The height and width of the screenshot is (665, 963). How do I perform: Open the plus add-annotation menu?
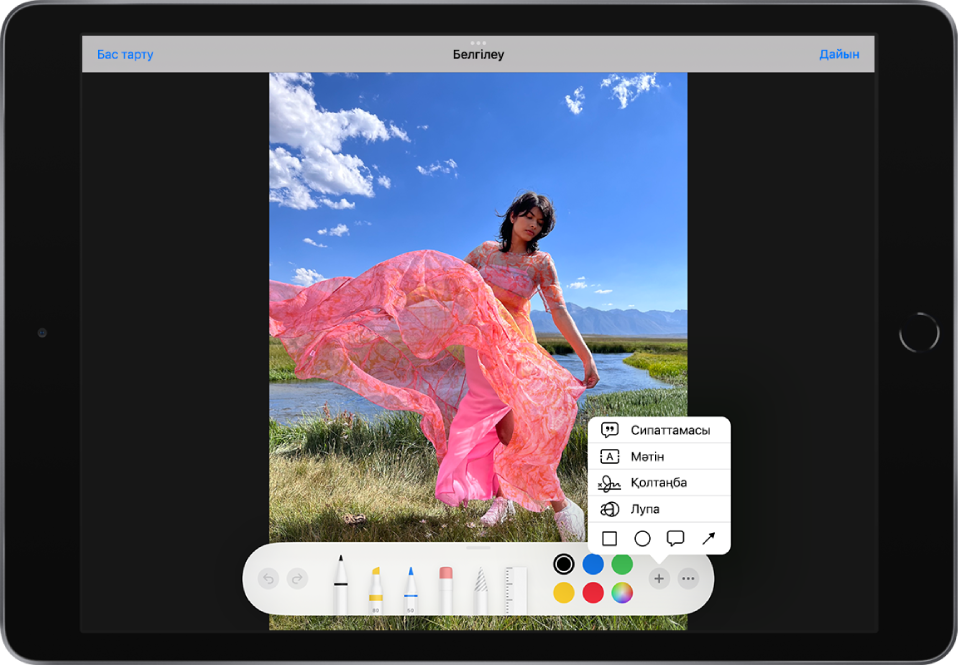pyautogui.click(x=659, y=578)
